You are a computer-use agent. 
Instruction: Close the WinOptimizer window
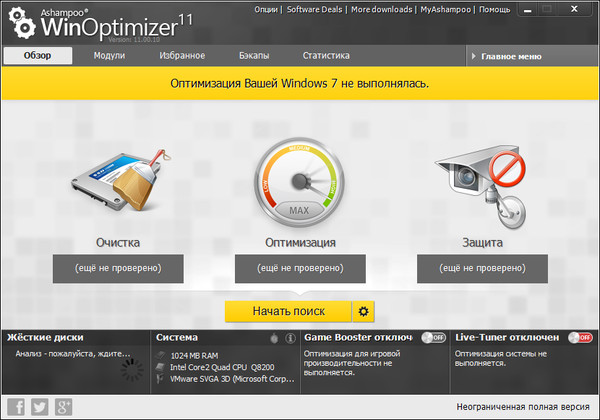(x=574, y=9)
